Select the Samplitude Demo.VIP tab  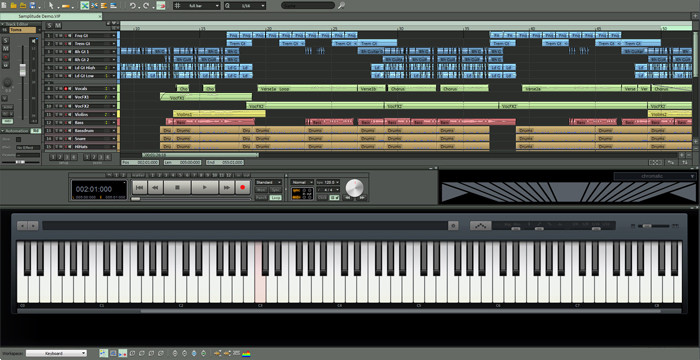point(51,16)
